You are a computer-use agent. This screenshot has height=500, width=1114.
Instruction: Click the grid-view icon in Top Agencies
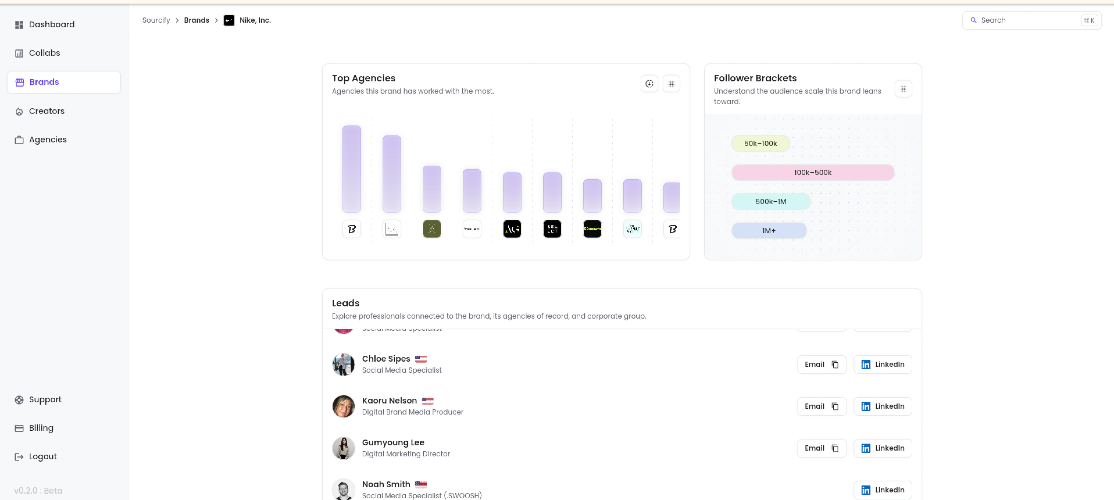click(x=671, y=84)
